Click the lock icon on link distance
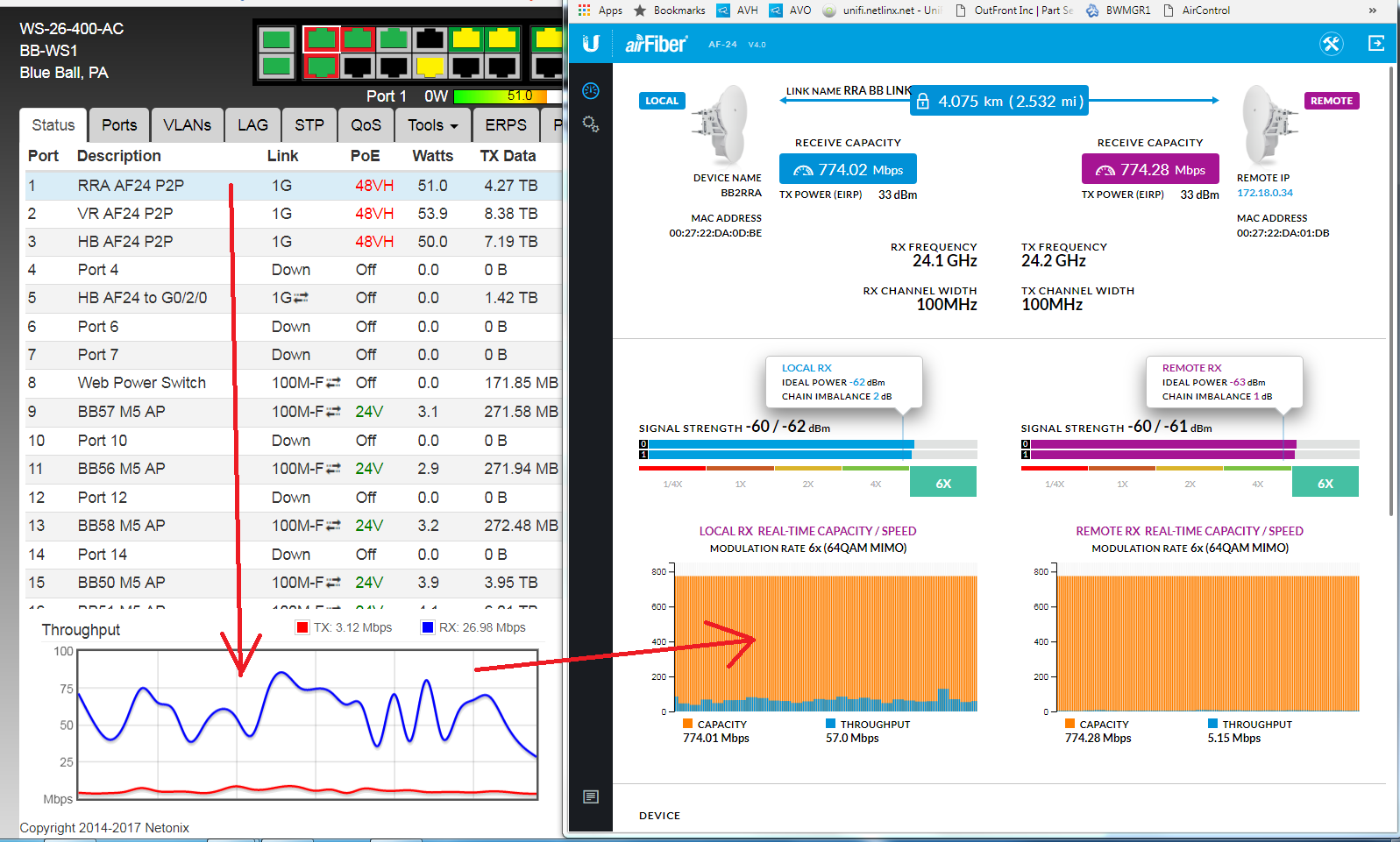Image resolution: width=1400 pixels, height=842 pixels. 922,102
